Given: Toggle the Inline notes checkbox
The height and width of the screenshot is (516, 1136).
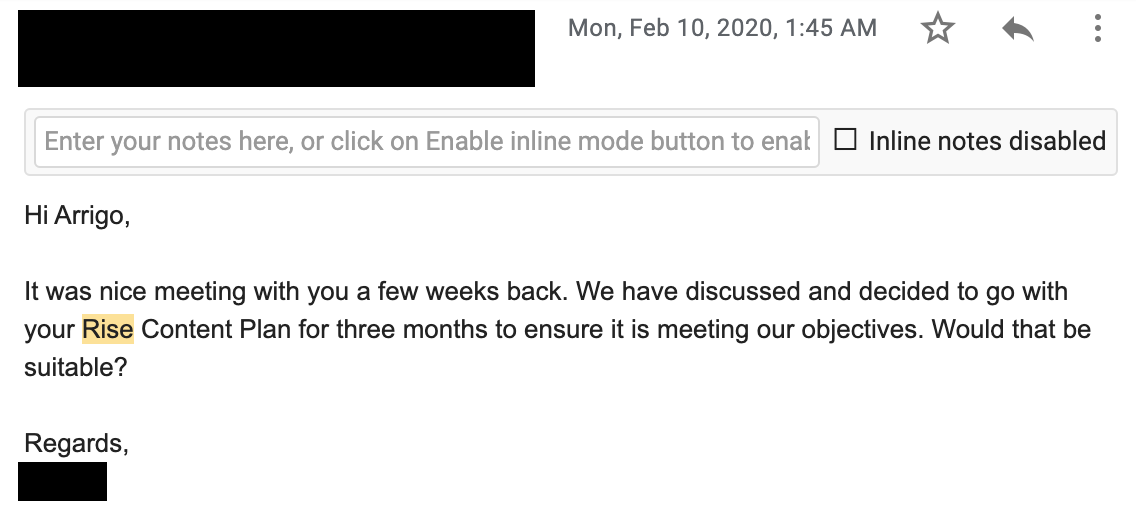Looking at the screenshot, I should point(845,139).
